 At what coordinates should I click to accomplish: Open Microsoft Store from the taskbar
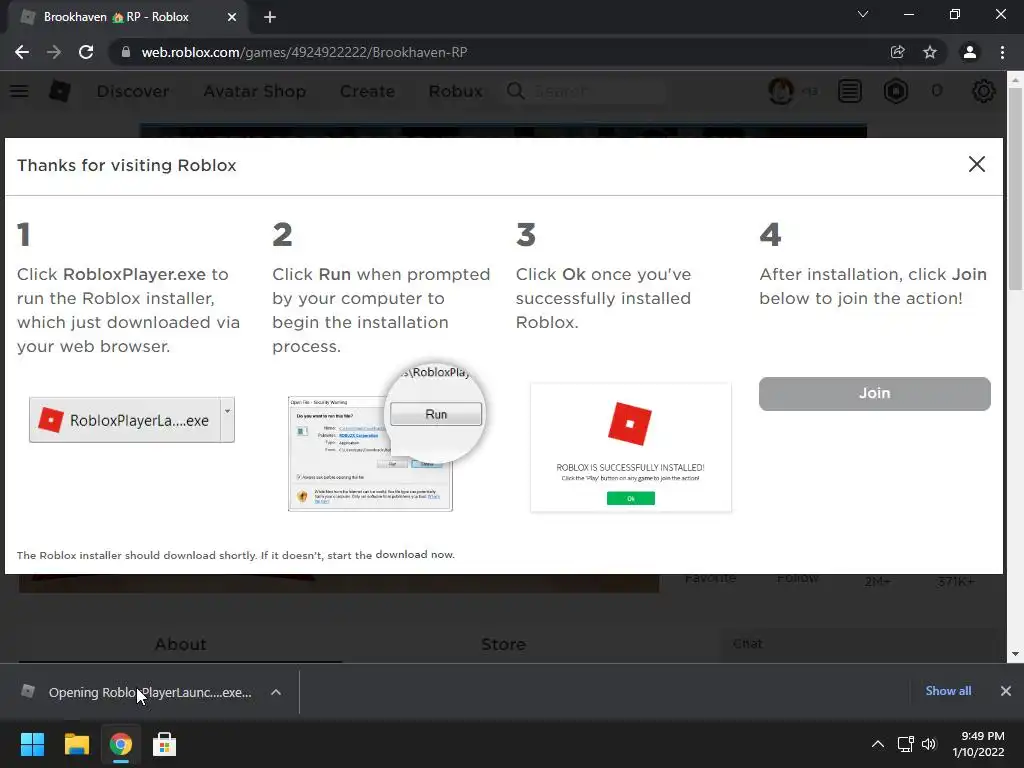[165, 744]
